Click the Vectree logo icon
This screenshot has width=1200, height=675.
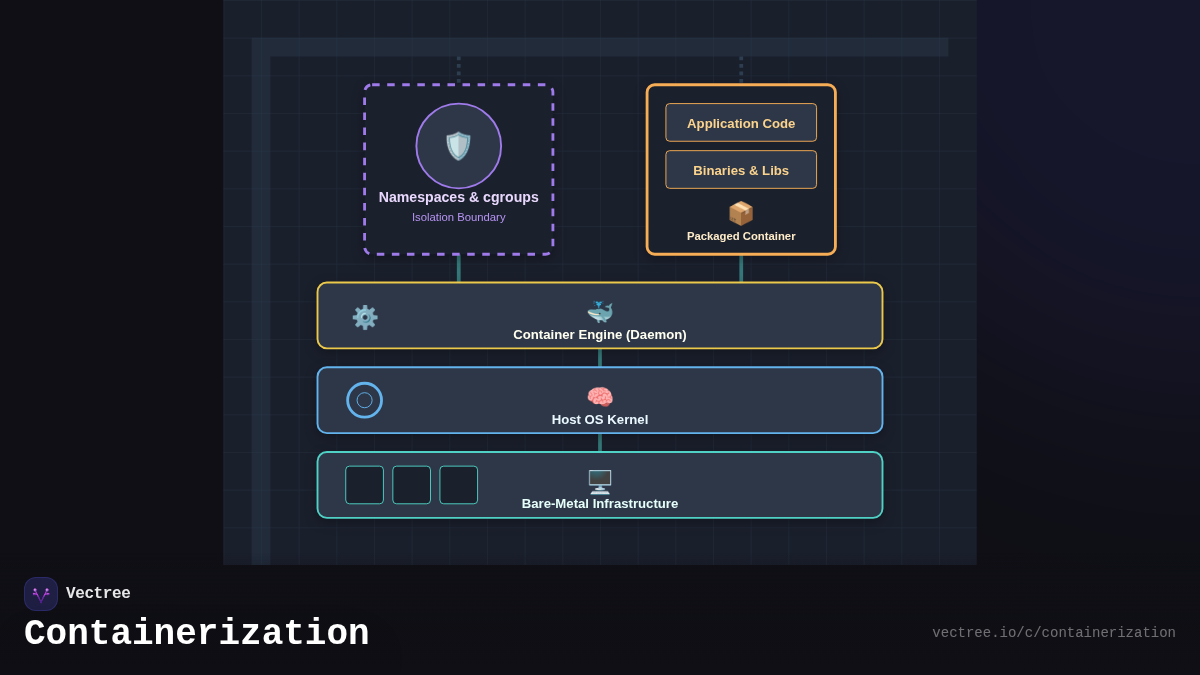click(x=41, y=594)
